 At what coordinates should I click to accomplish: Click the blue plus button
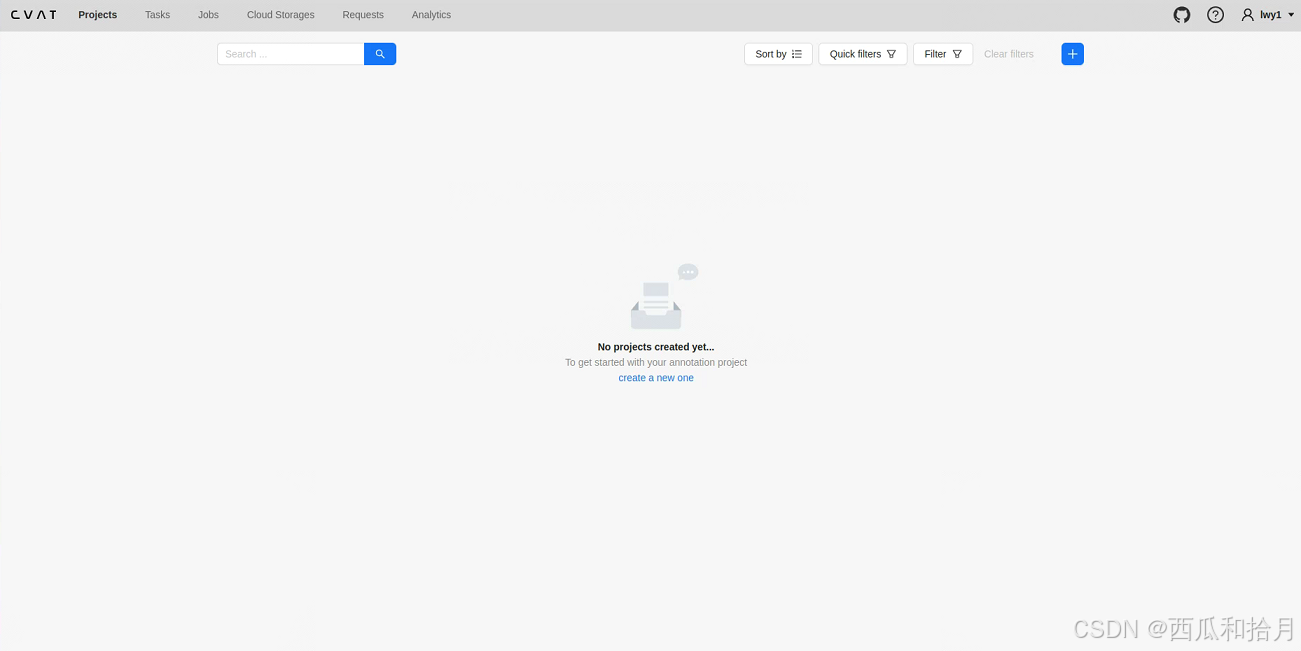pos(1072,54)
